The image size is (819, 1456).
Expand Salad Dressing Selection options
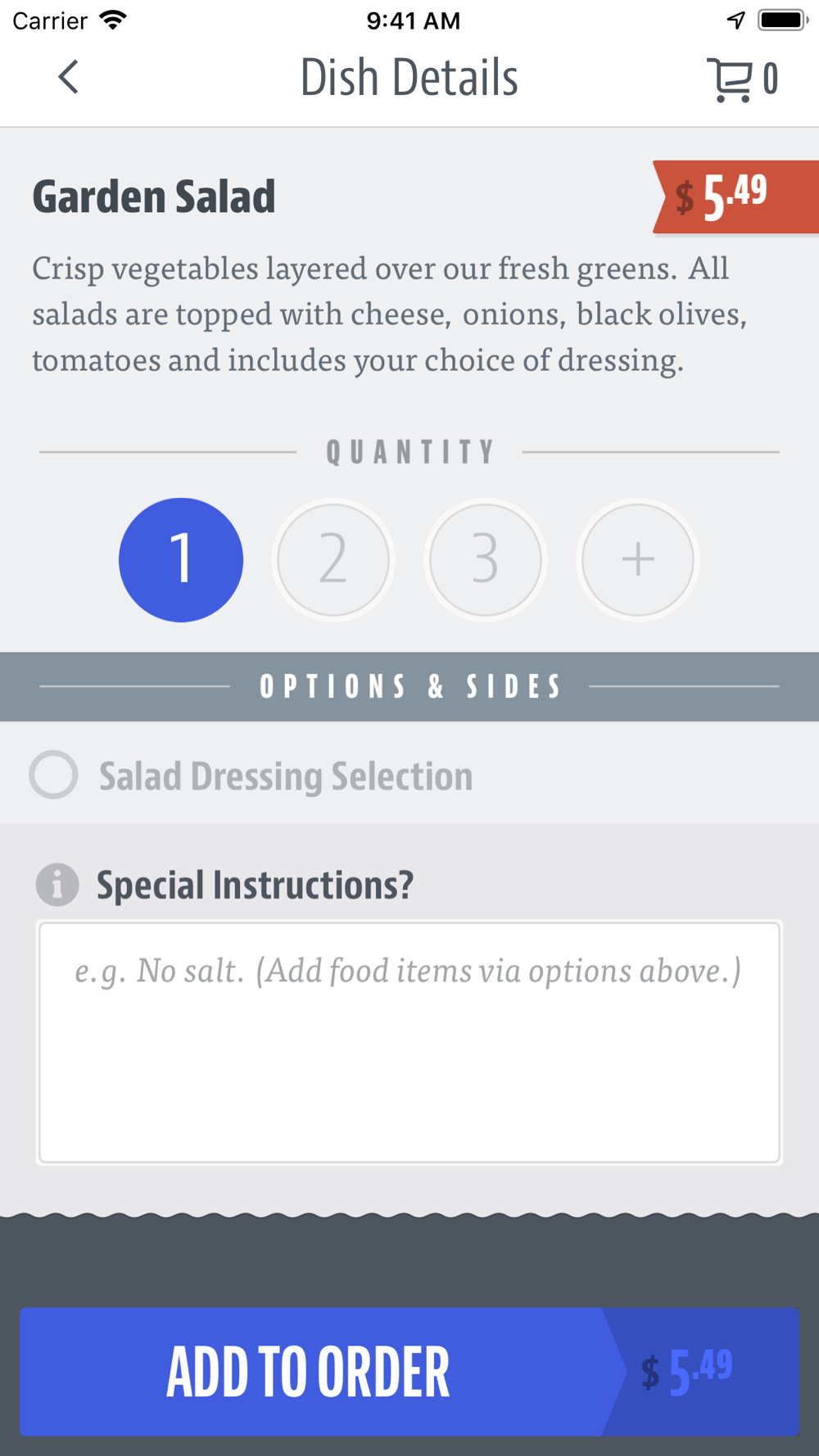click(409, 775)
